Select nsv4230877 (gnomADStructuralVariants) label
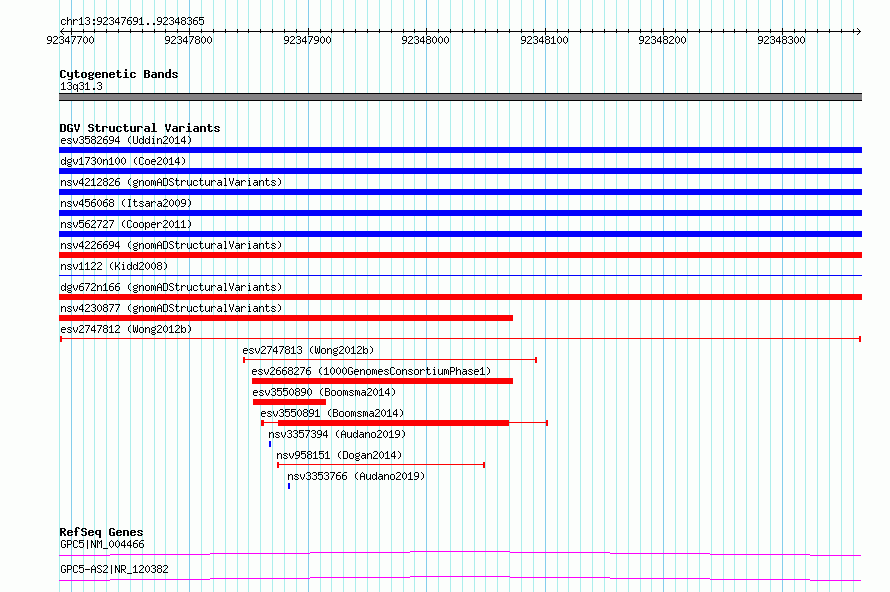 pyautogui.click(x=171, y=308)
